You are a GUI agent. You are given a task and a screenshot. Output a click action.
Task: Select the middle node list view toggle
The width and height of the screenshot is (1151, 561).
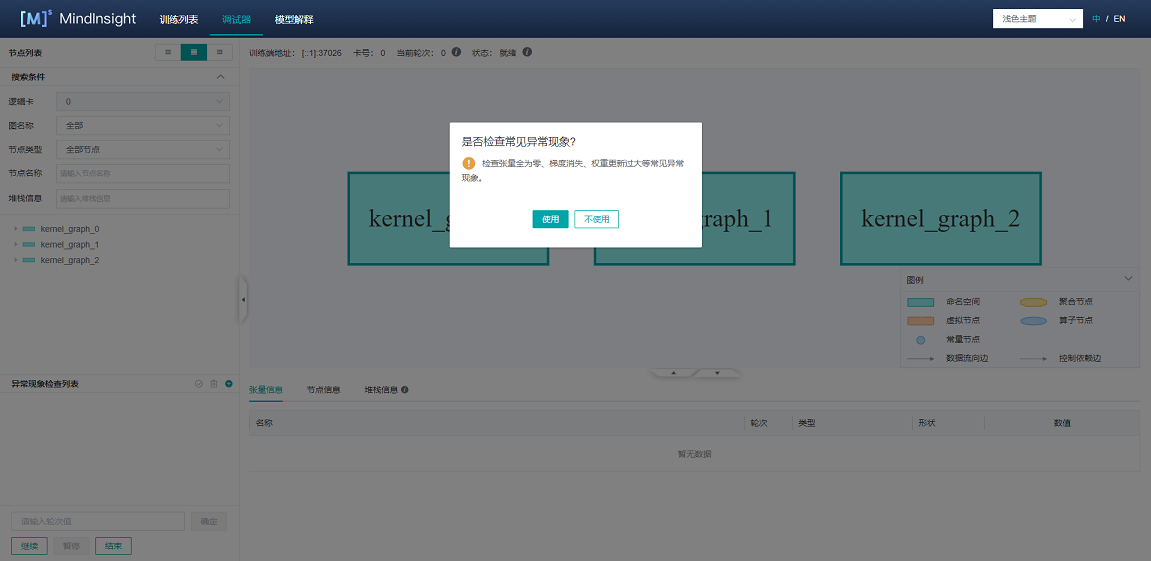[194, 52]
